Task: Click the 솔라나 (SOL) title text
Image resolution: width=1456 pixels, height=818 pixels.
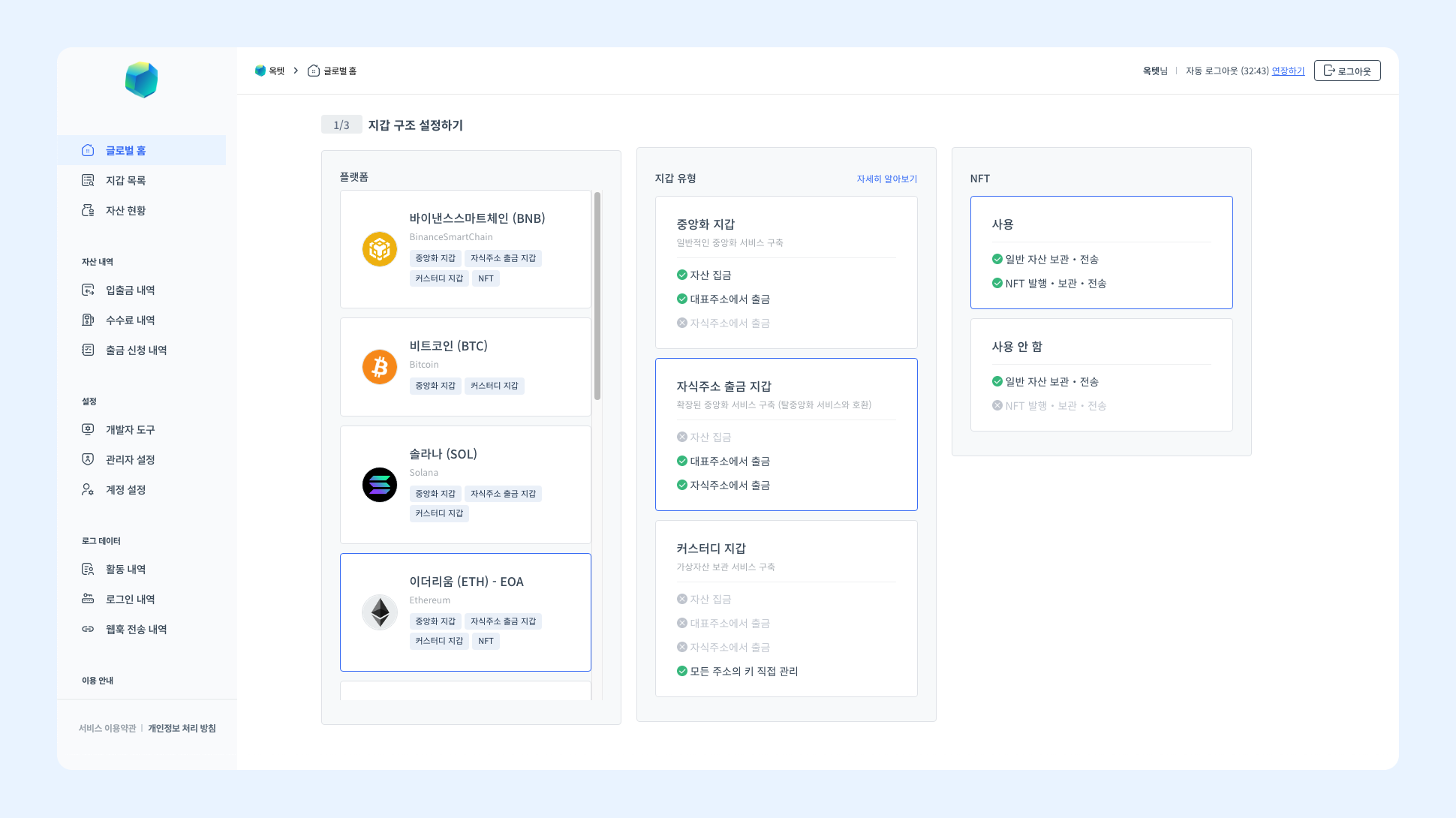Action: tap(443, 454)
